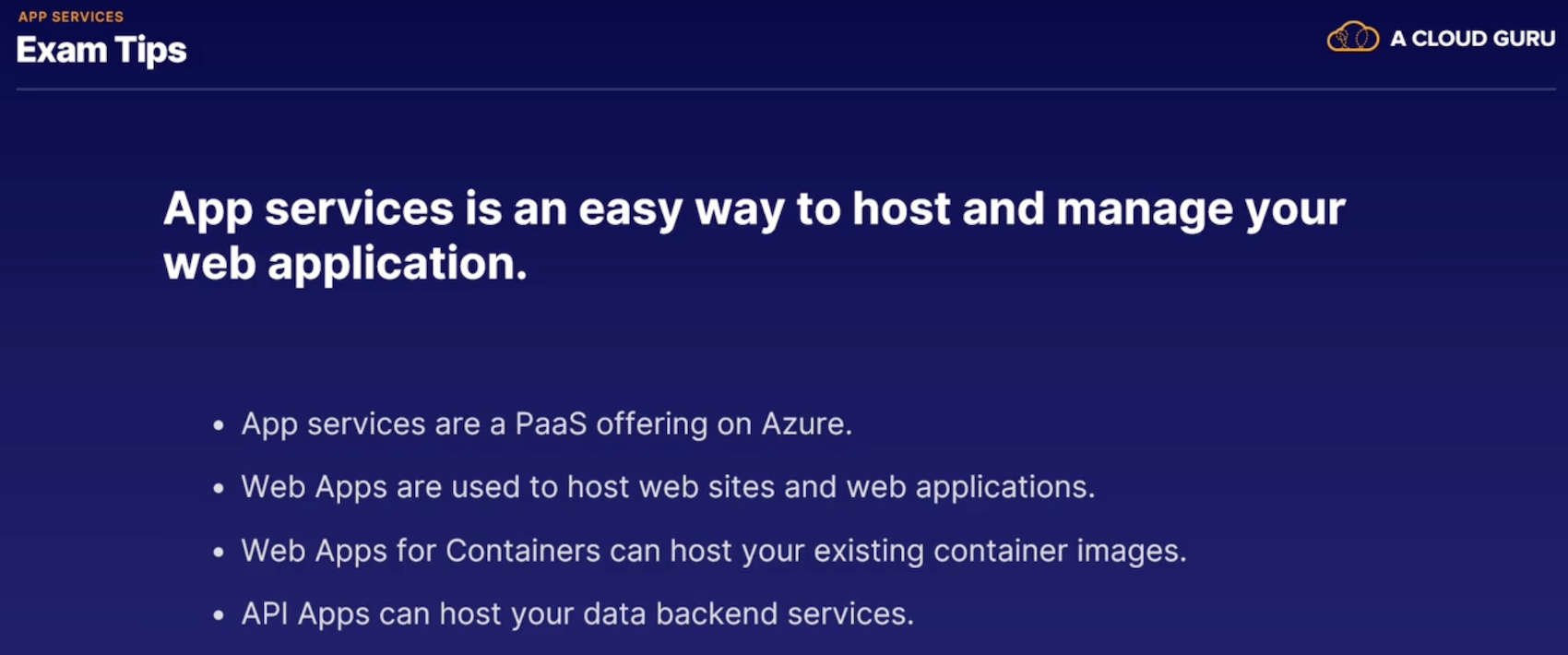Click the 'Web Apps for Containers' bullet text

(714, 551)
